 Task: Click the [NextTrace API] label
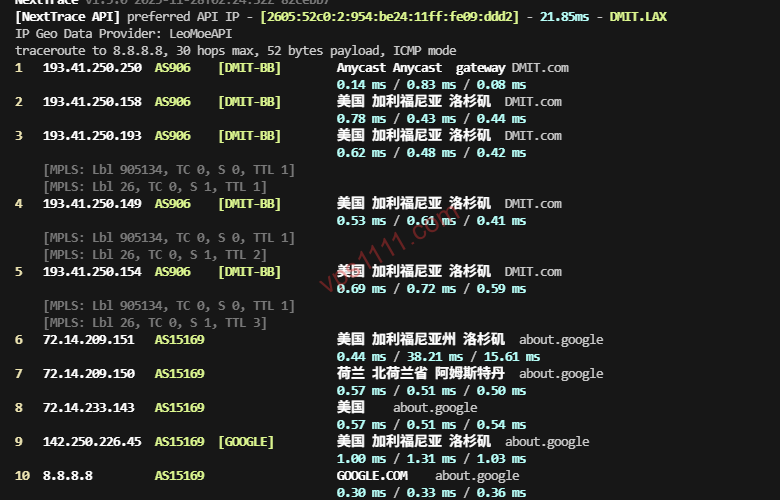68,17
